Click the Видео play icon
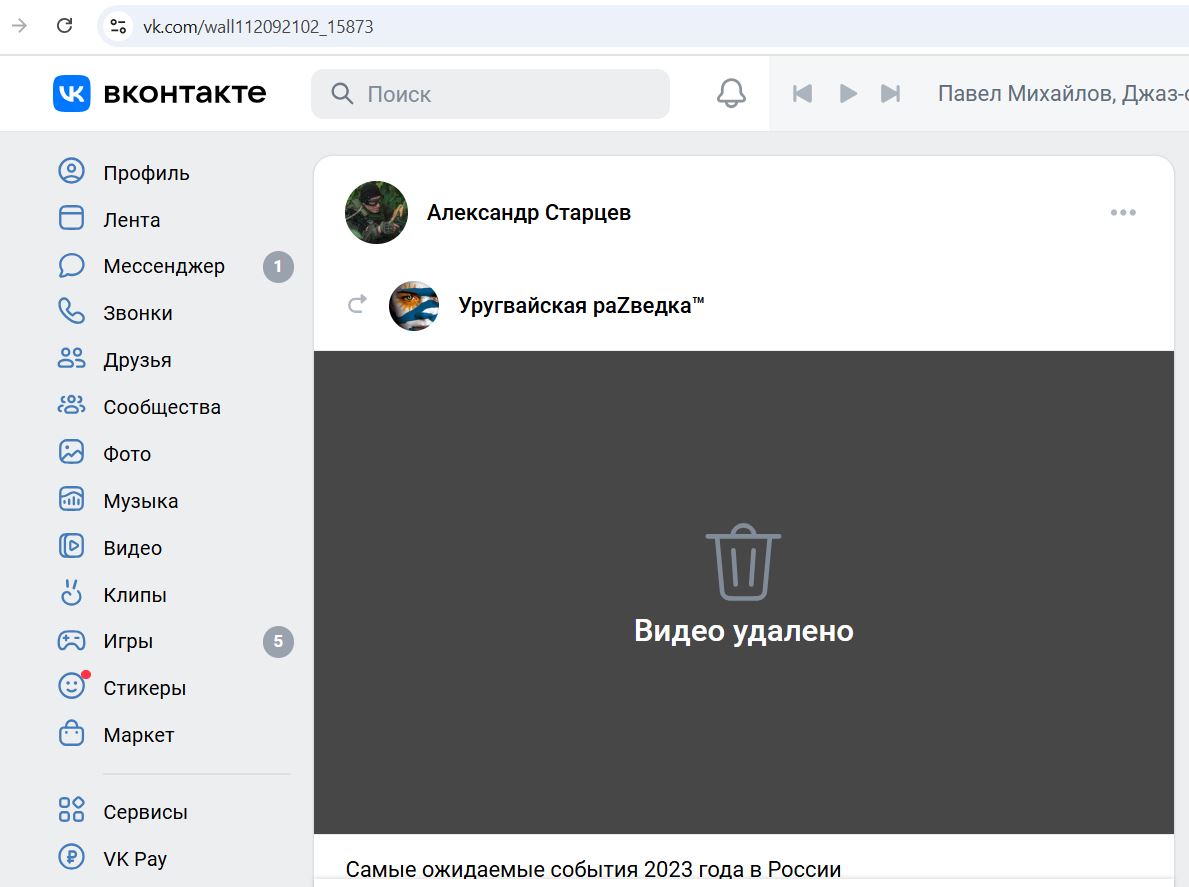The width and height of the screenshot is (1189, 887). tap(71, 547)
